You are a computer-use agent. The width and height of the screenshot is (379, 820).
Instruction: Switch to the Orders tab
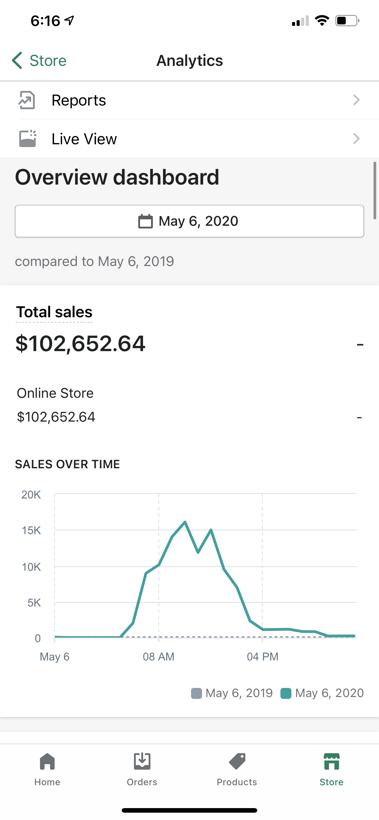coord(142,770)
